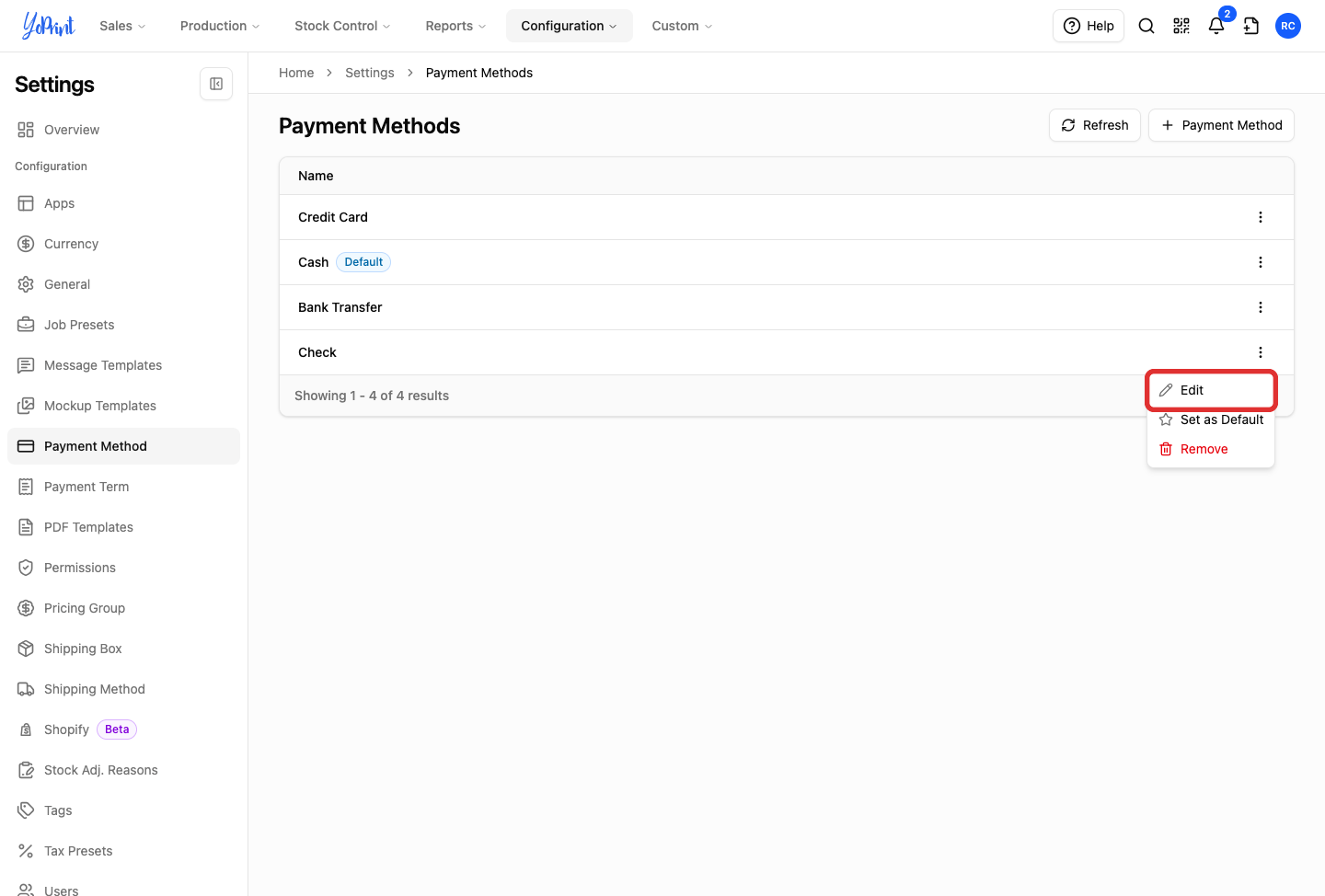The image size is (1325, 896).
Task: Expand the Reports menu
Action: click(455, 26)
